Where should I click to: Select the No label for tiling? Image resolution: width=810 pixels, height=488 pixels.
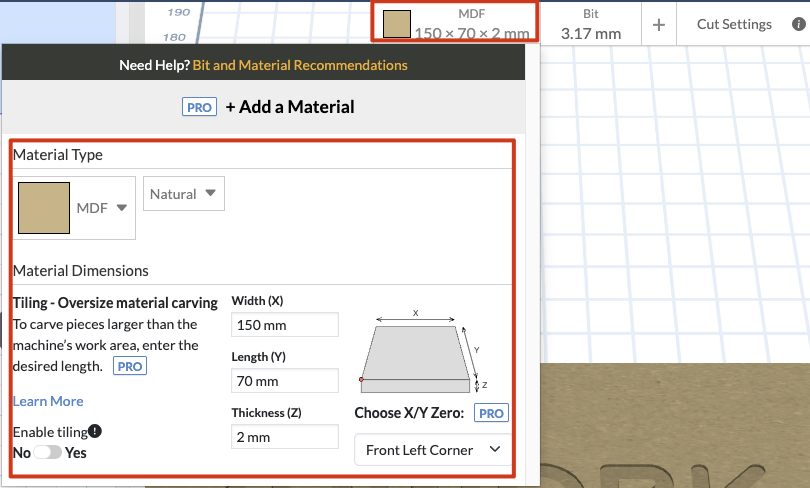(x=22, y=453)
